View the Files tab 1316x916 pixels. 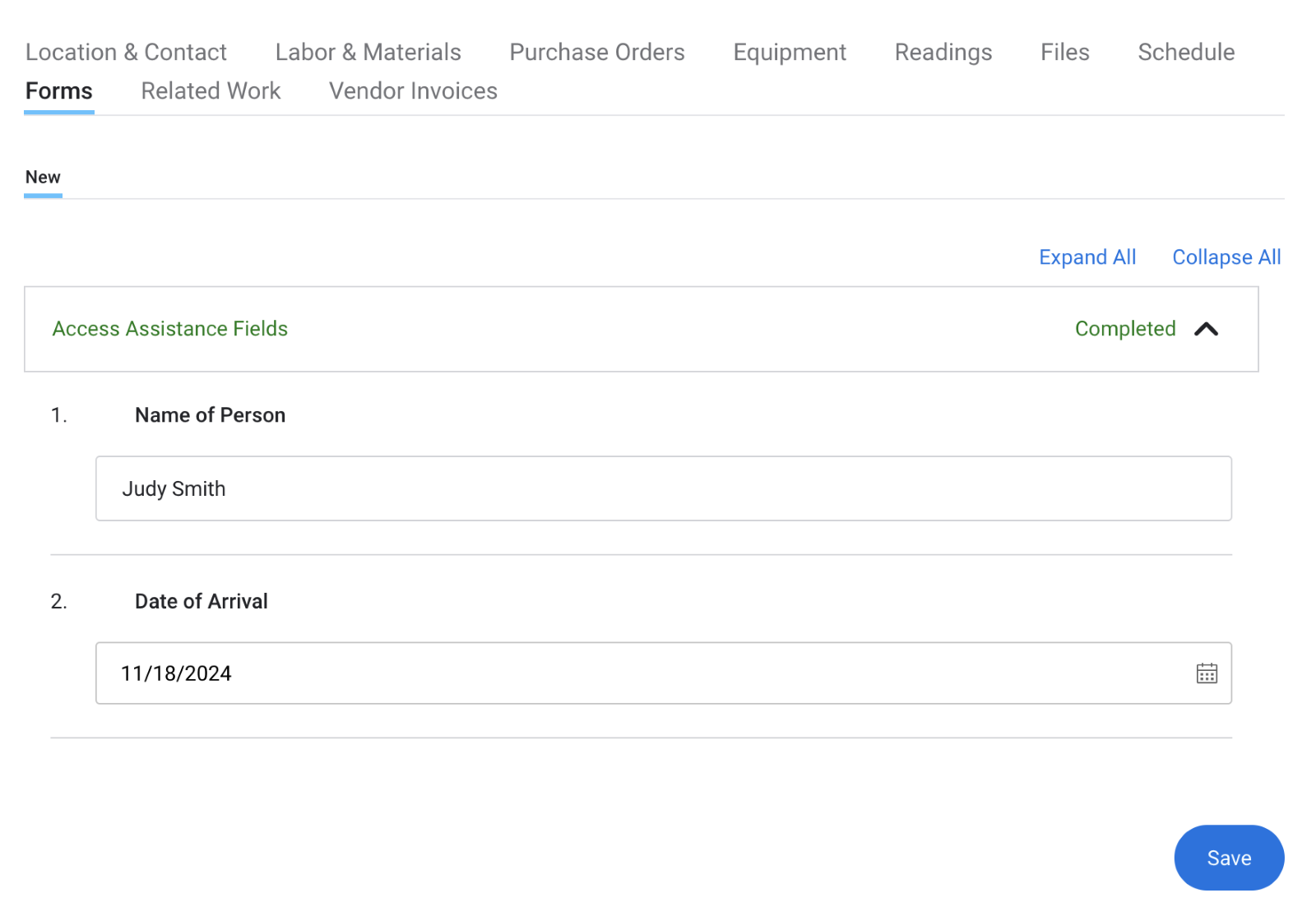click(1064, 52)
